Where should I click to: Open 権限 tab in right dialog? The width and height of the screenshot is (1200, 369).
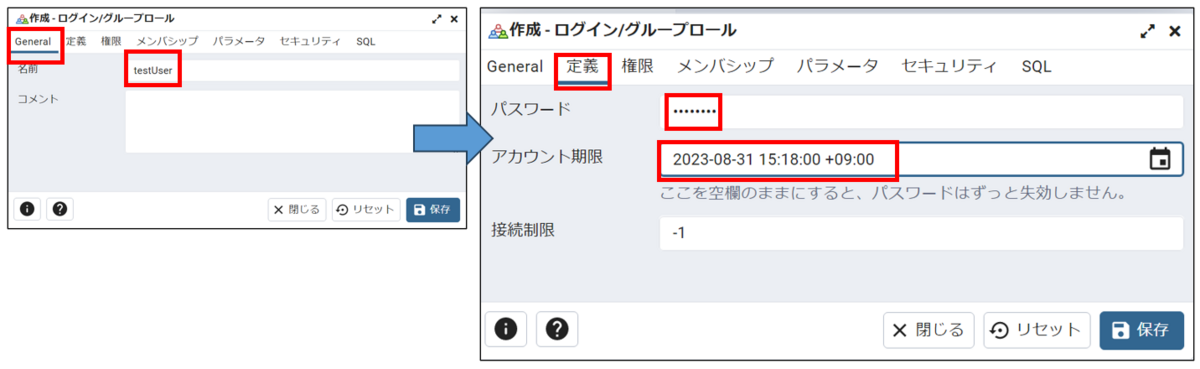[637, 66]
